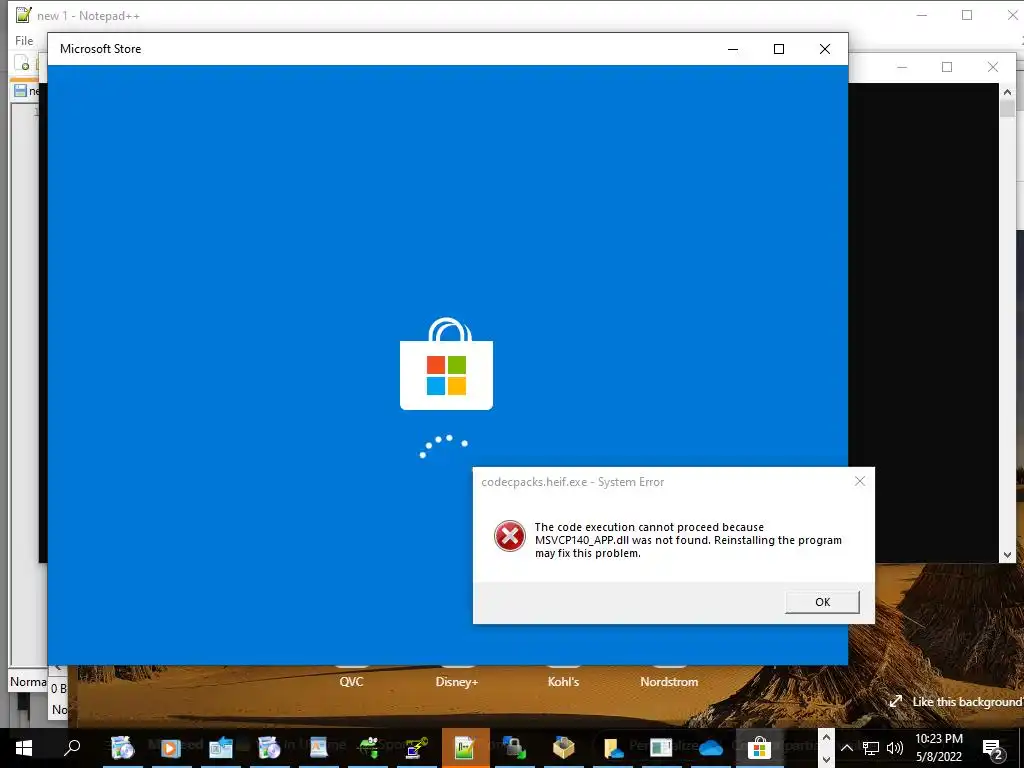Open the taskbar icon of a window with a blue arrow

(x=221, y=748)
